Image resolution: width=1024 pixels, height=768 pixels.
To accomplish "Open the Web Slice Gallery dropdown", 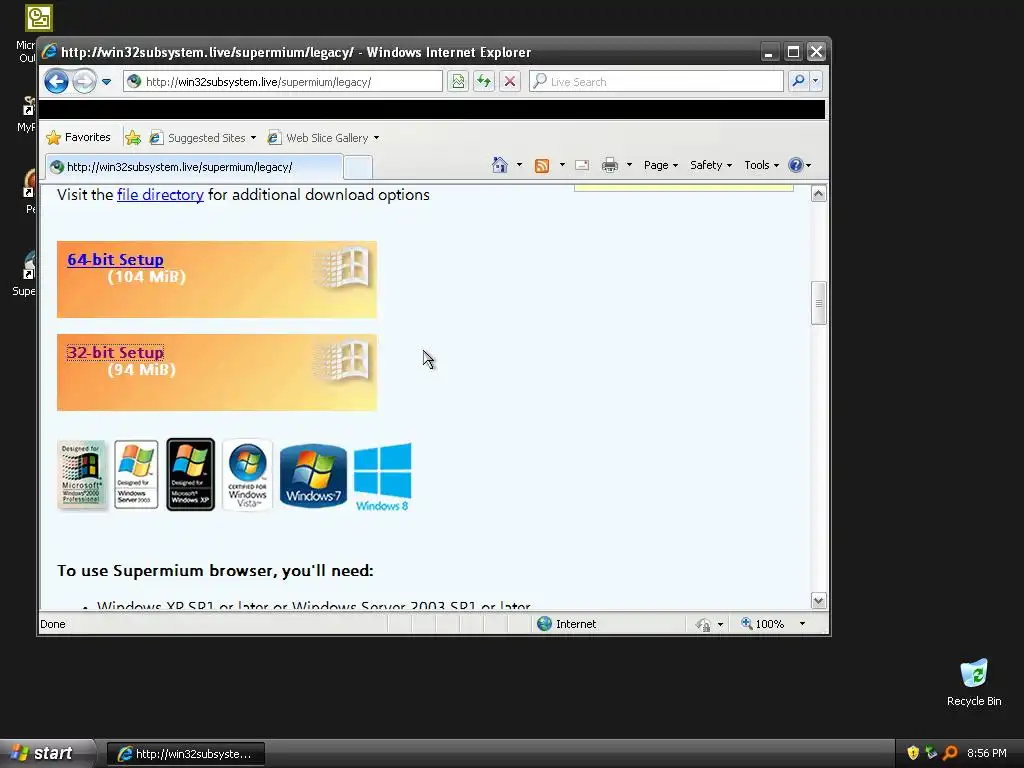I will coord(324,138).
